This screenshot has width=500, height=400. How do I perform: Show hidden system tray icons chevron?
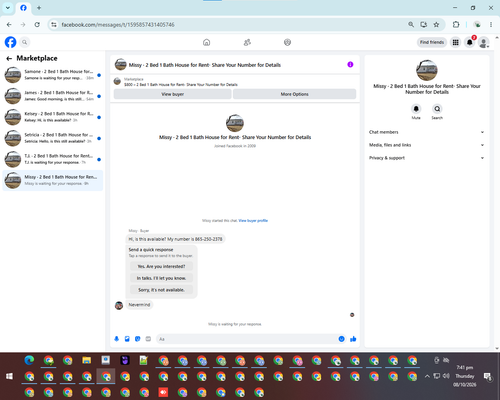tap(427, 376)
